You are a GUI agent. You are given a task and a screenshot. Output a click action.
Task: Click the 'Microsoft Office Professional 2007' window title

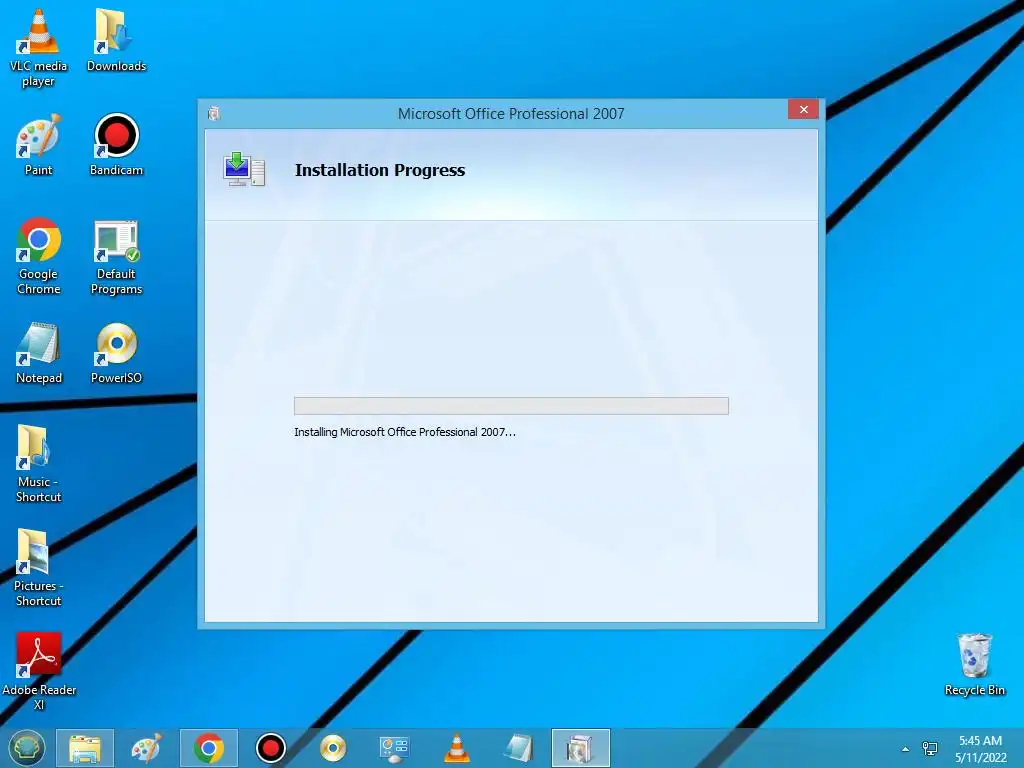(511, 114)
